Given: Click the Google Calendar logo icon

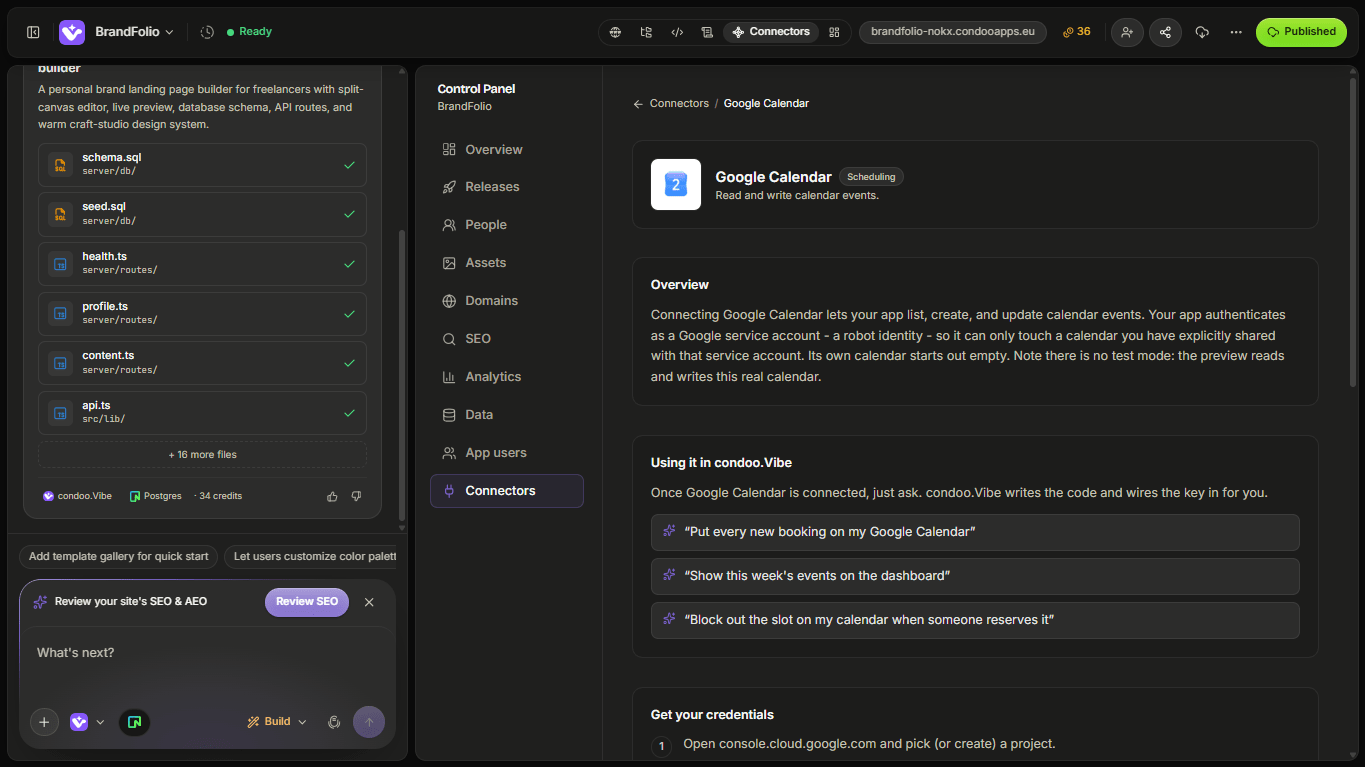Looking at the screenshot, I should tap(676, 184).
